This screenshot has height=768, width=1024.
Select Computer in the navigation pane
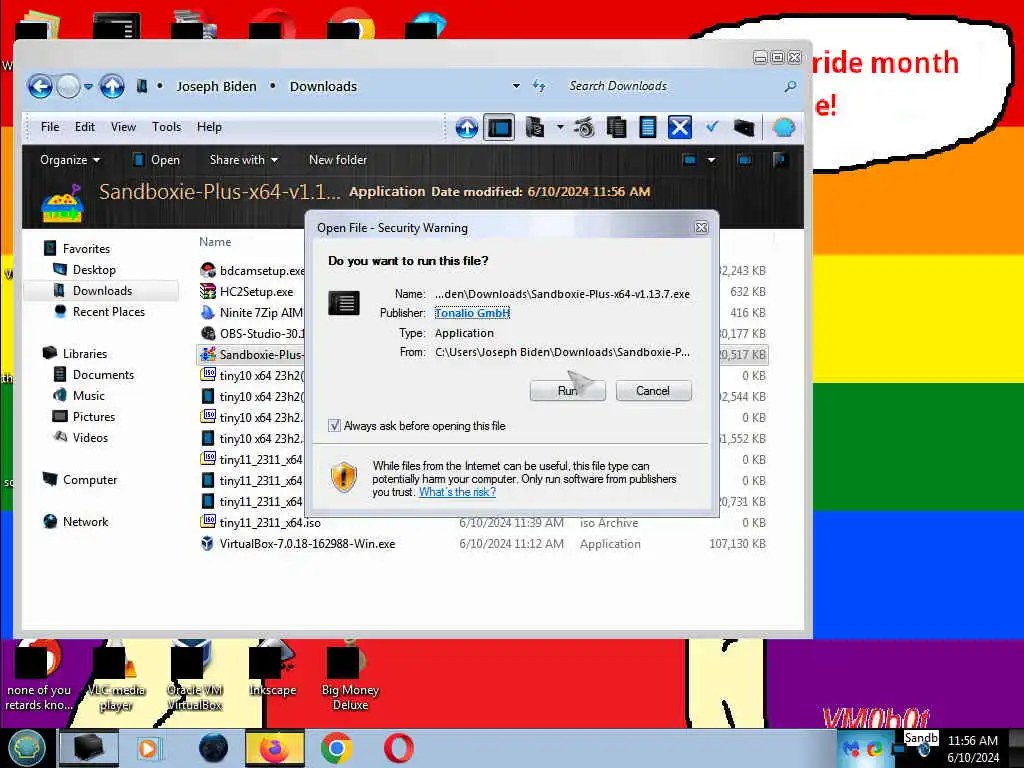pos(89,479)
